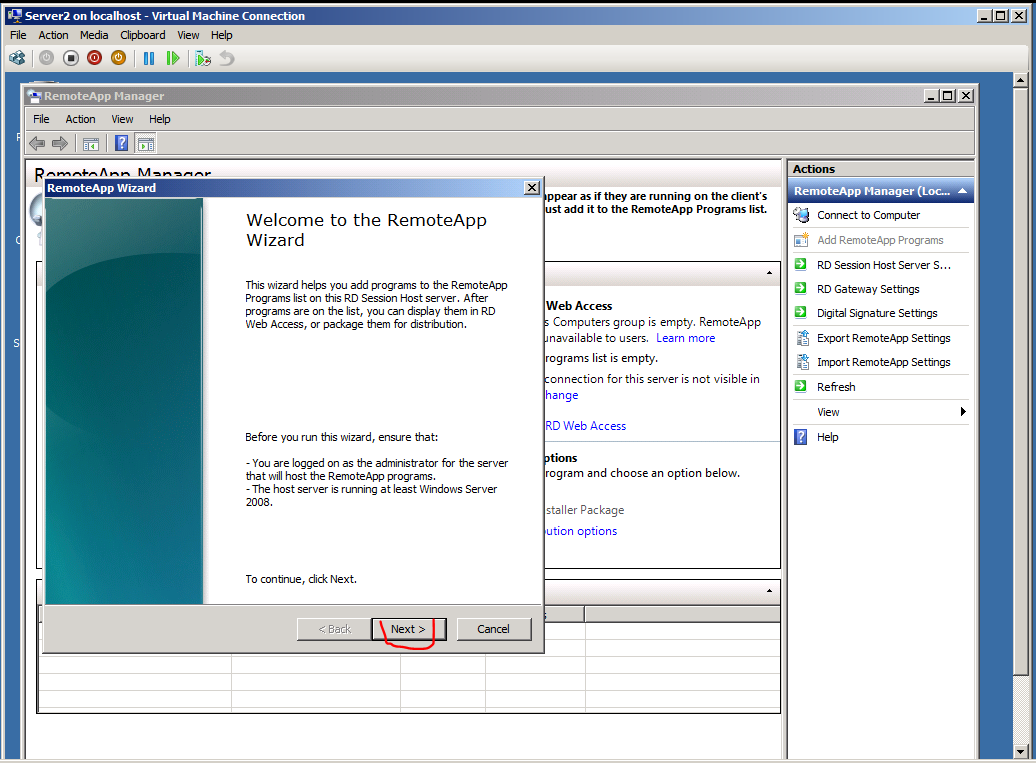This screenshot has height=763, width=1036.
Task: Click Import RemoteApp Settings action text
Action: [883, 363]
